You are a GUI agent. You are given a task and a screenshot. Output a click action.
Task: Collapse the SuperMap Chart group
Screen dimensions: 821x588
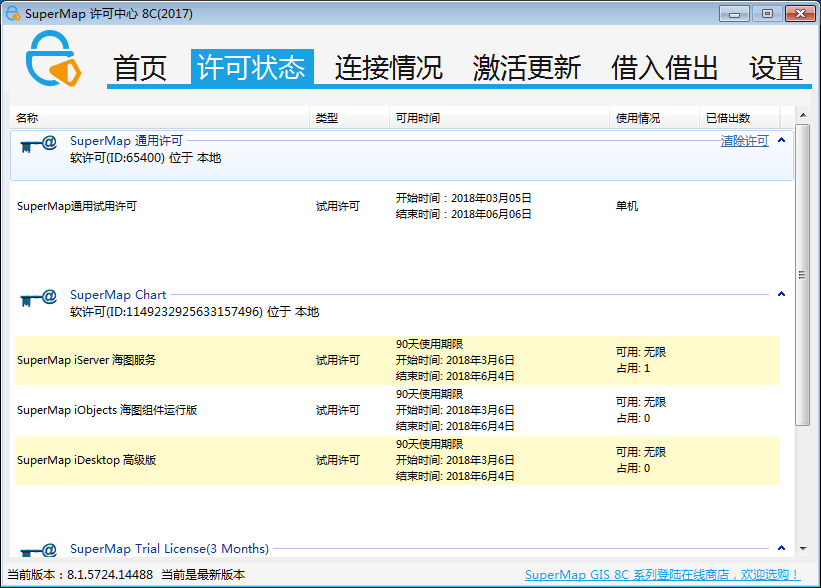[x=781, y=294]
